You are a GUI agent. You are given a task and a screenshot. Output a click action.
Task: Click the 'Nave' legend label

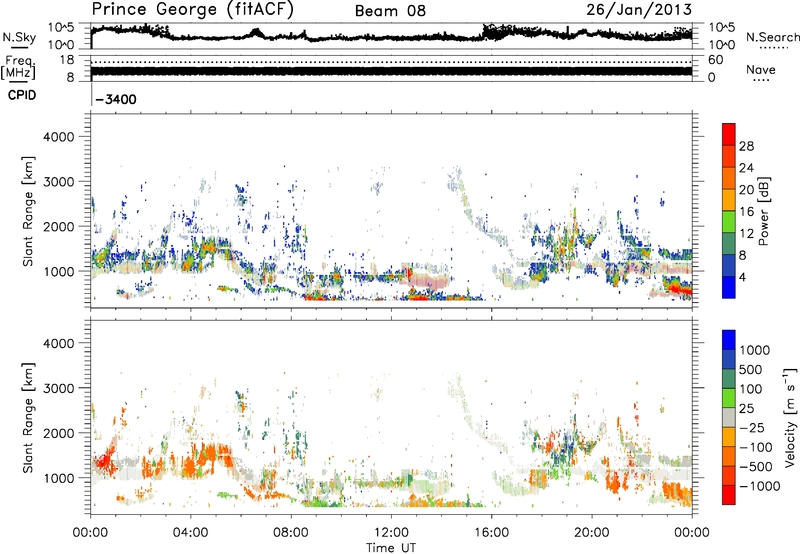761,69
